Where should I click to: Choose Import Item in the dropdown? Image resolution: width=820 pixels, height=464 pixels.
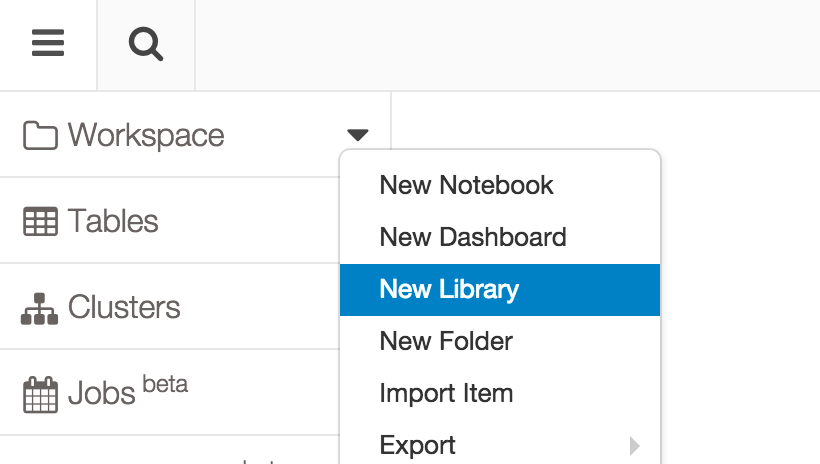tap(446, 393)
